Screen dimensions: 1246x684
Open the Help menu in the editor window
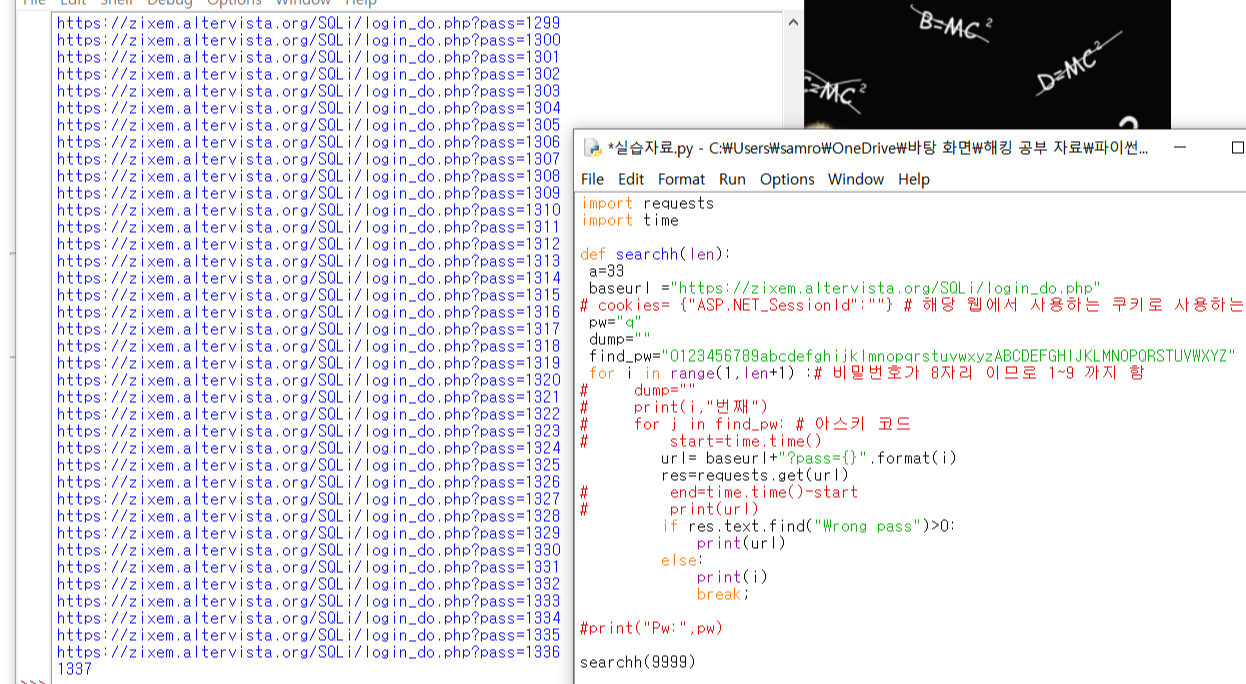913,179
